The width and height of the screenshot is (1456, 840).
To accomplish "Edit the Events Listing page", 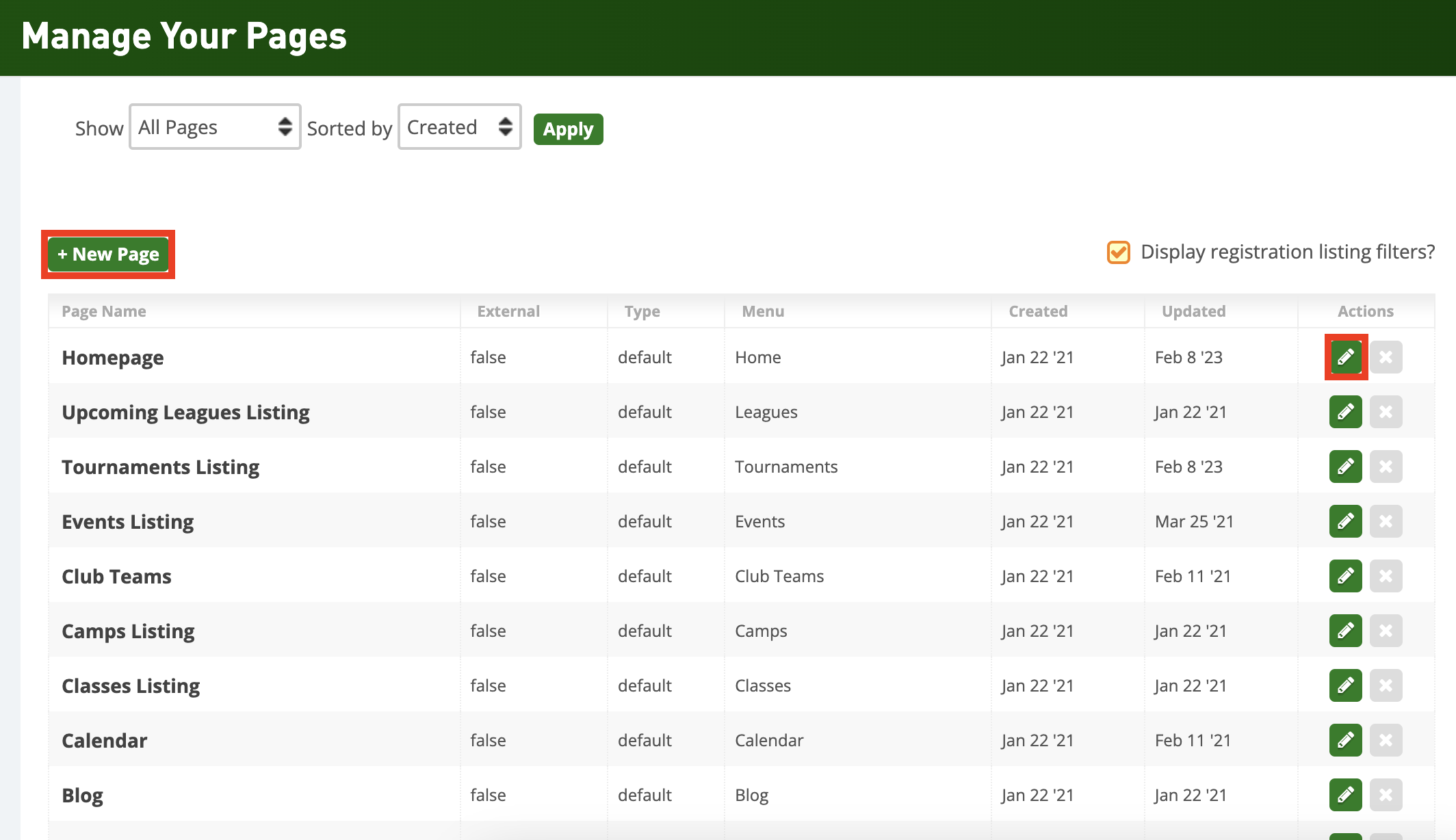I will (x=1345, y=521).
